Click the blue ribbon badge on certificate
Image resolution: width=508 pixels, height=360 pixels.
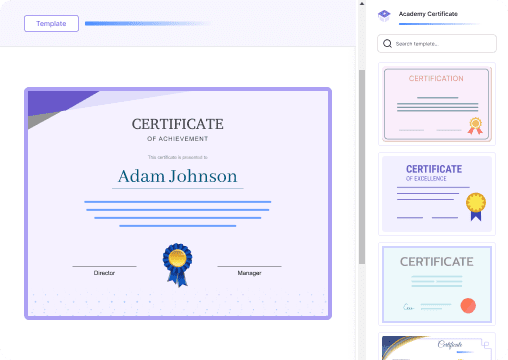[177, 265]
